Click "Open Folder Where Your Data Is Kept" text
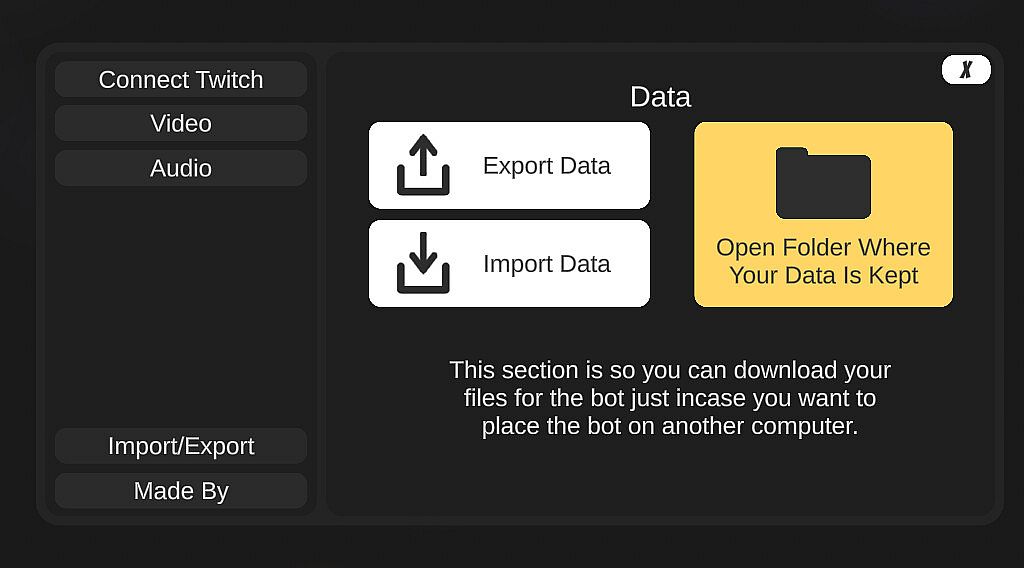 coord(823,261)
